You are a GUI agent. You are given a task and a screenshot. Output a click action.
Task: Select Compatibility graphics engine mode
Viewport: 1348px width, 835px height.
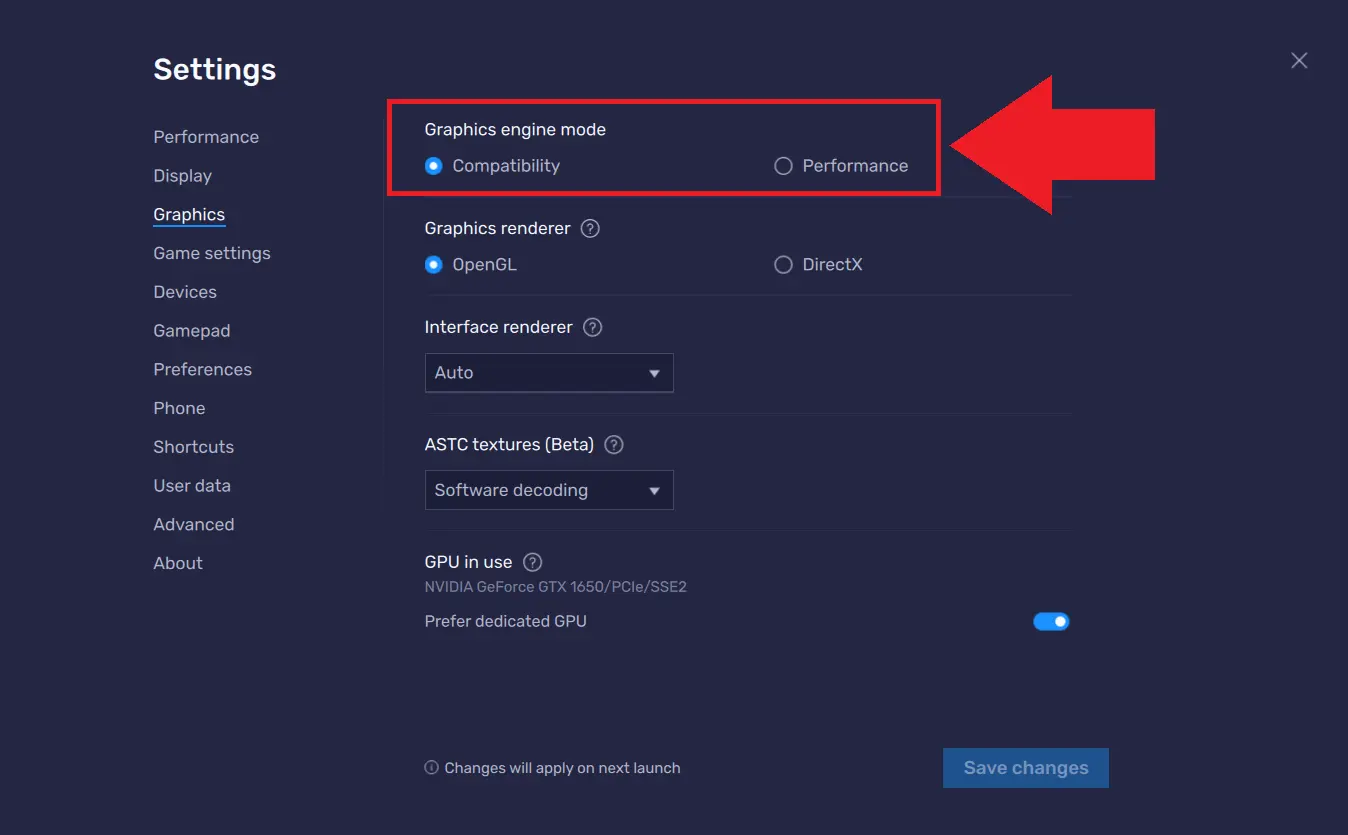[433, 166]
